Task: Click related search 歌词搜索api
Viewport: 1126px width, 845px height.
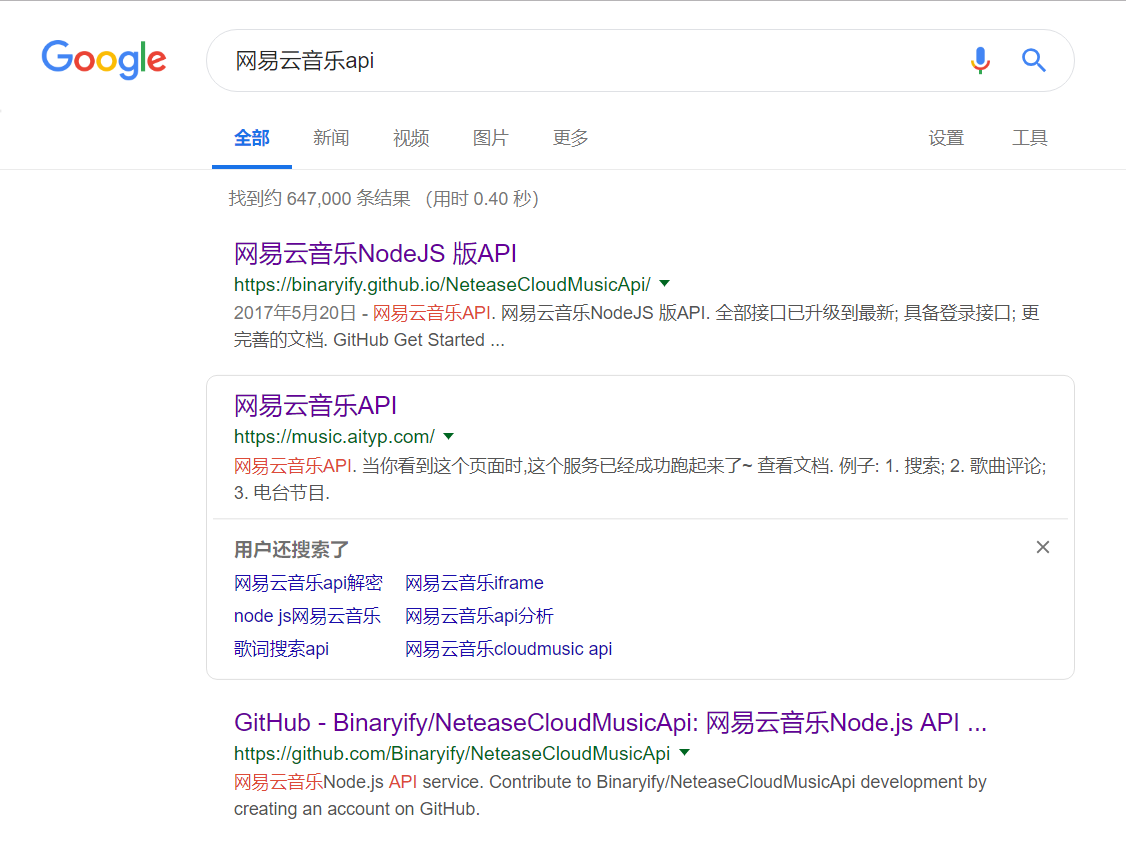Action: (281, 649)
